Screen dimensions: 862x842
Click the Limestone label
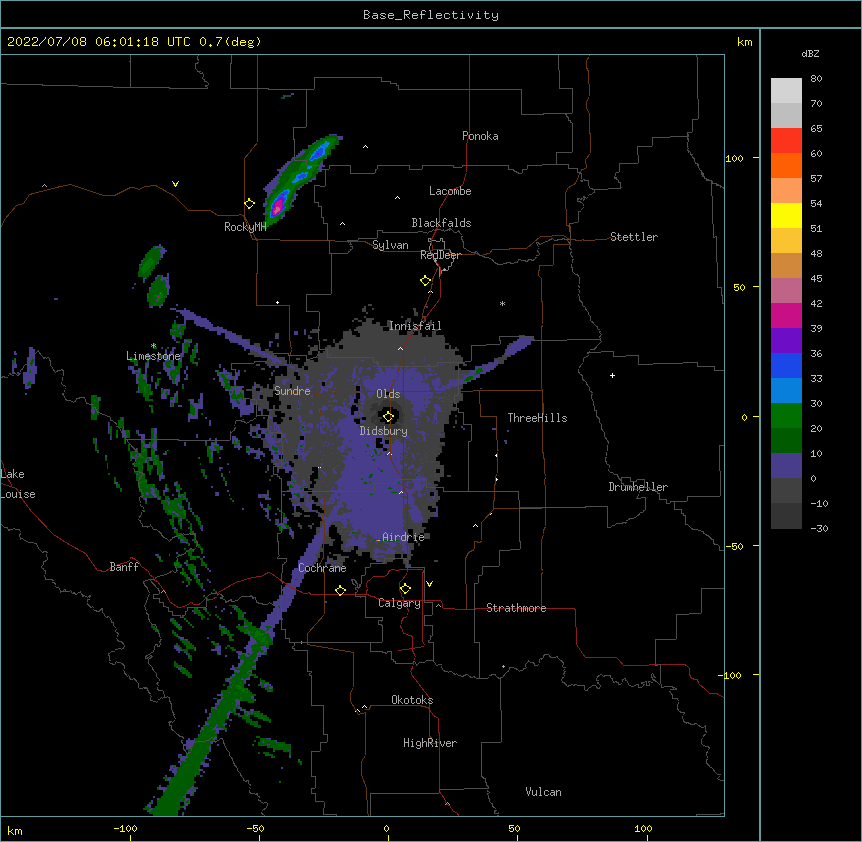pyautogui.click(x=153, y=356)
